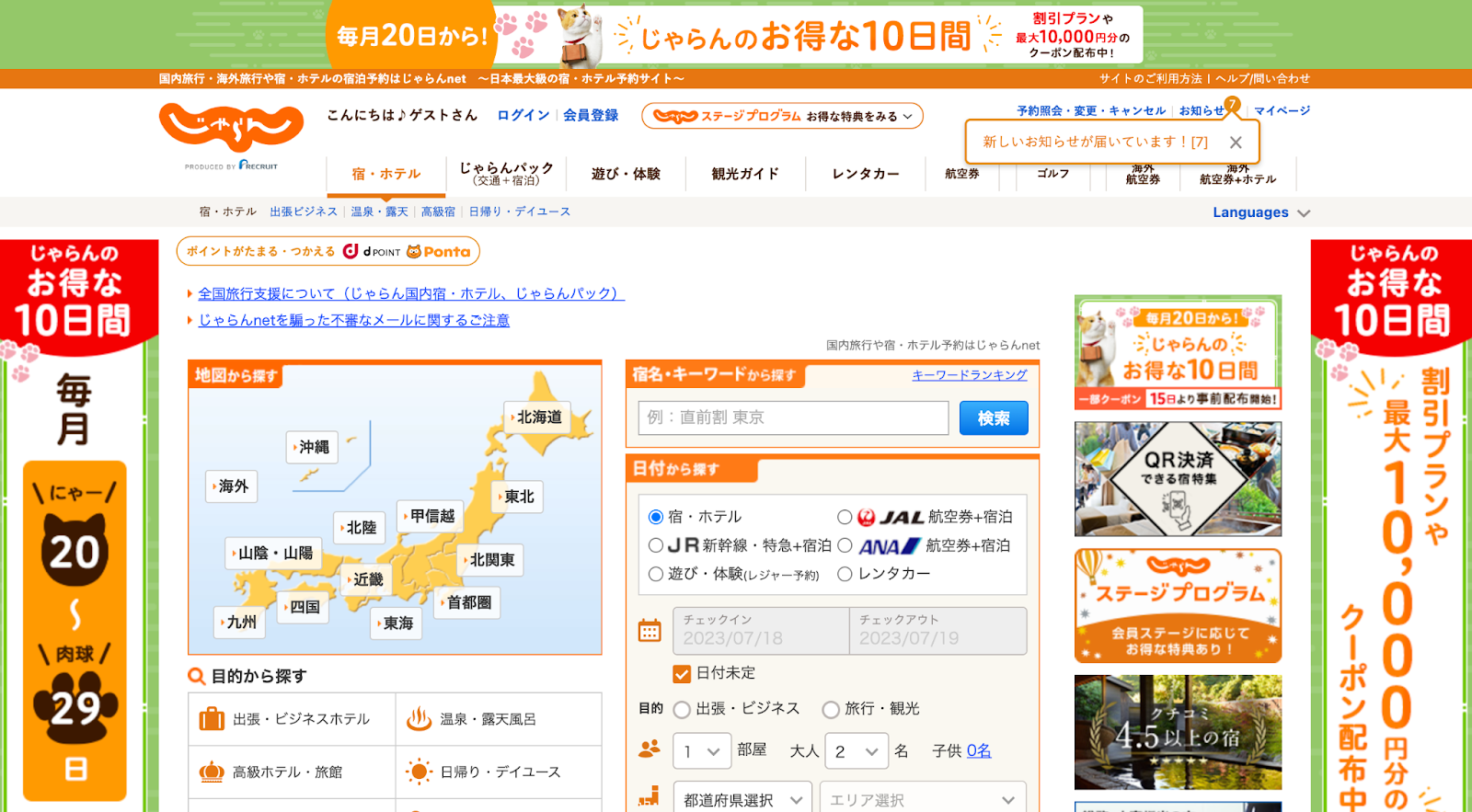1472x812 pixels.
Task: Open the じゃらんパック tab
Action: [506, 173]
